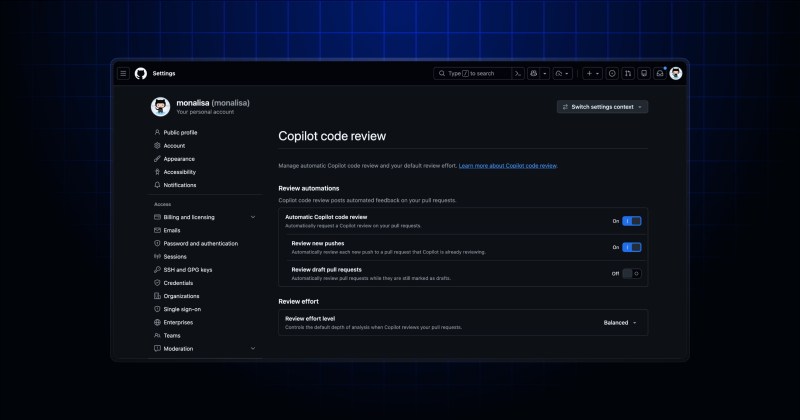
Task: Select Notifications in the settings sidebar
Action: point(180,185)
